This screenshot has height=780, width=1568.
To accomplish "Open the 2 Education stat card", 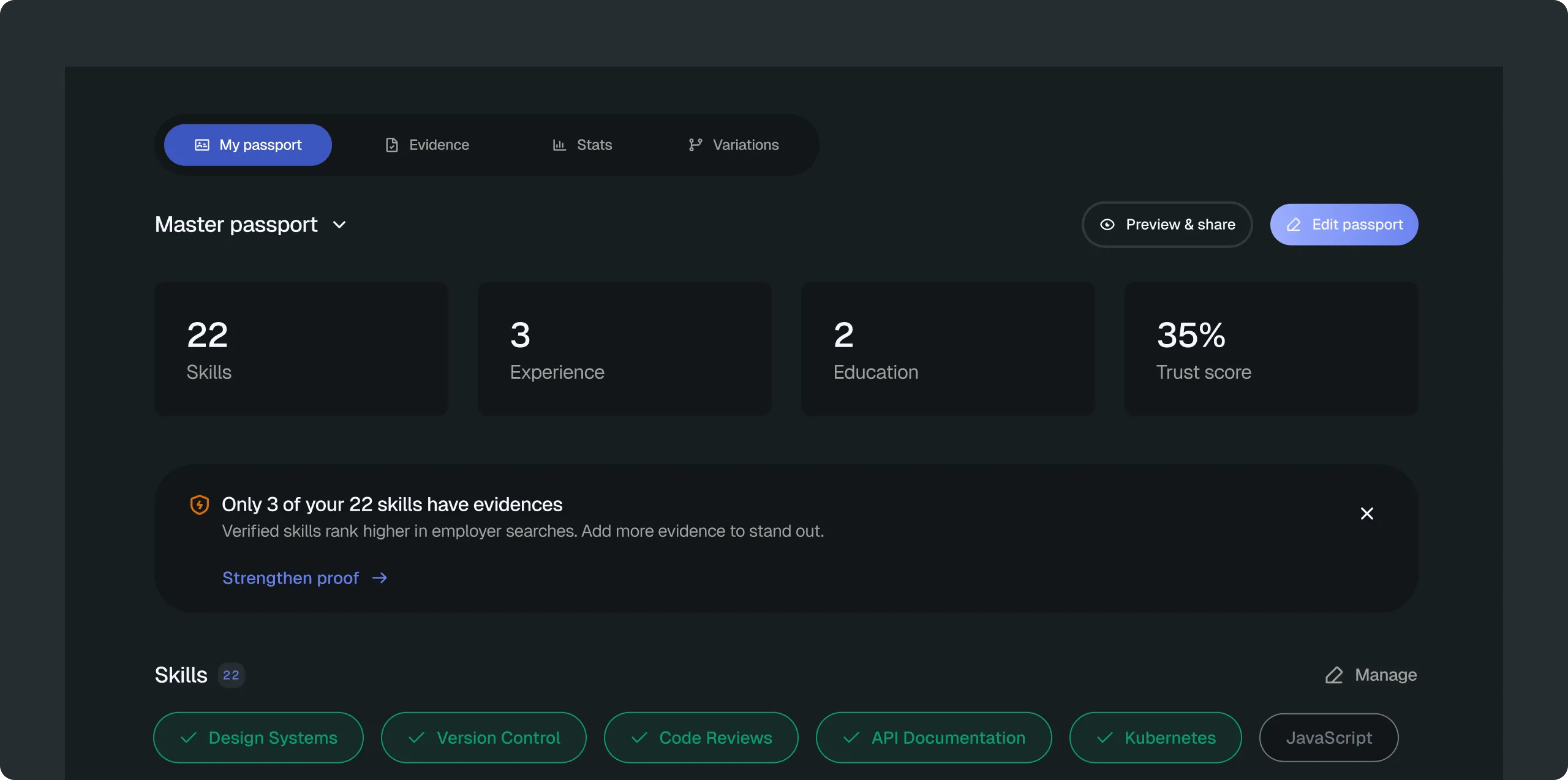I will 948,348.
